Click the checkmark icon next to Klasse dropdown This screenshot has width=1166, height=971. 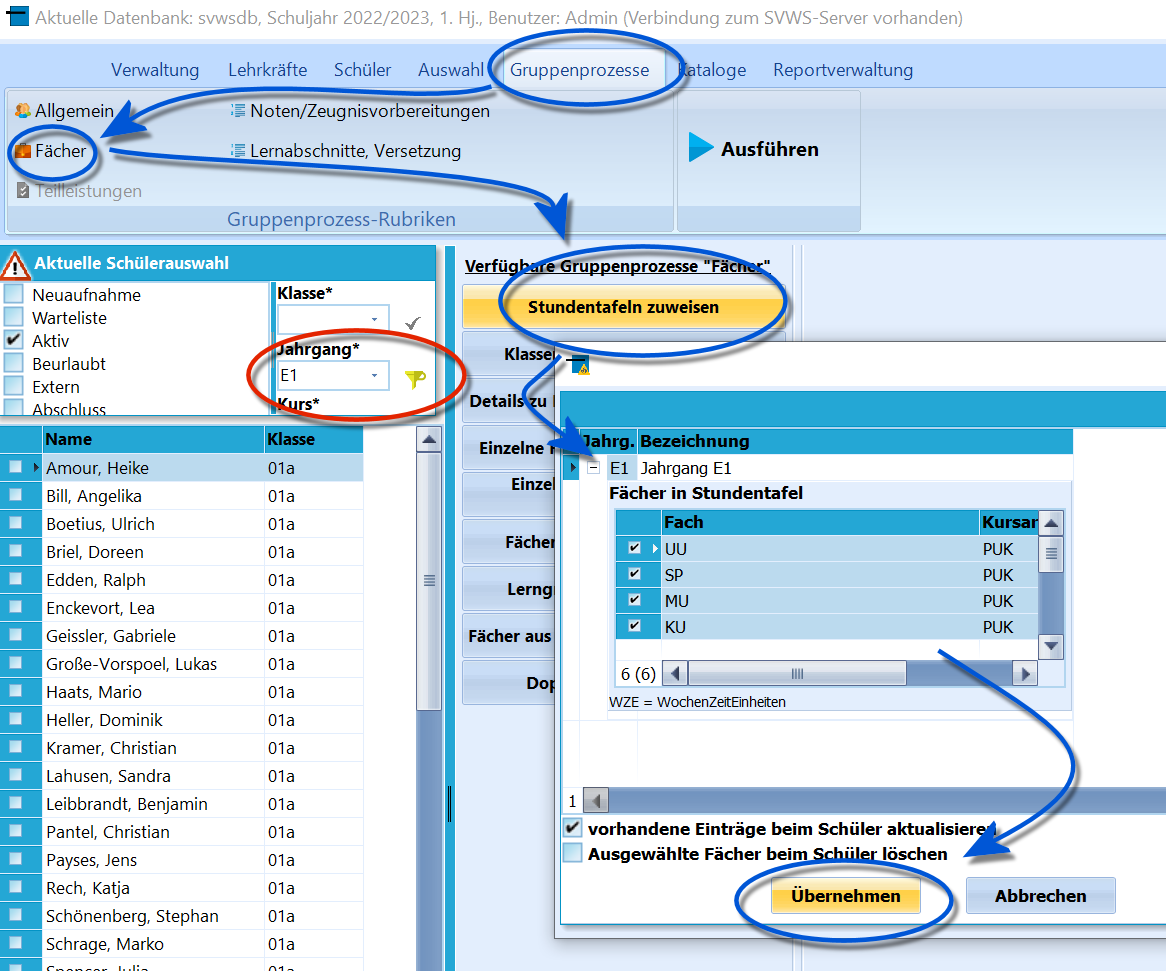click(413, 323)
